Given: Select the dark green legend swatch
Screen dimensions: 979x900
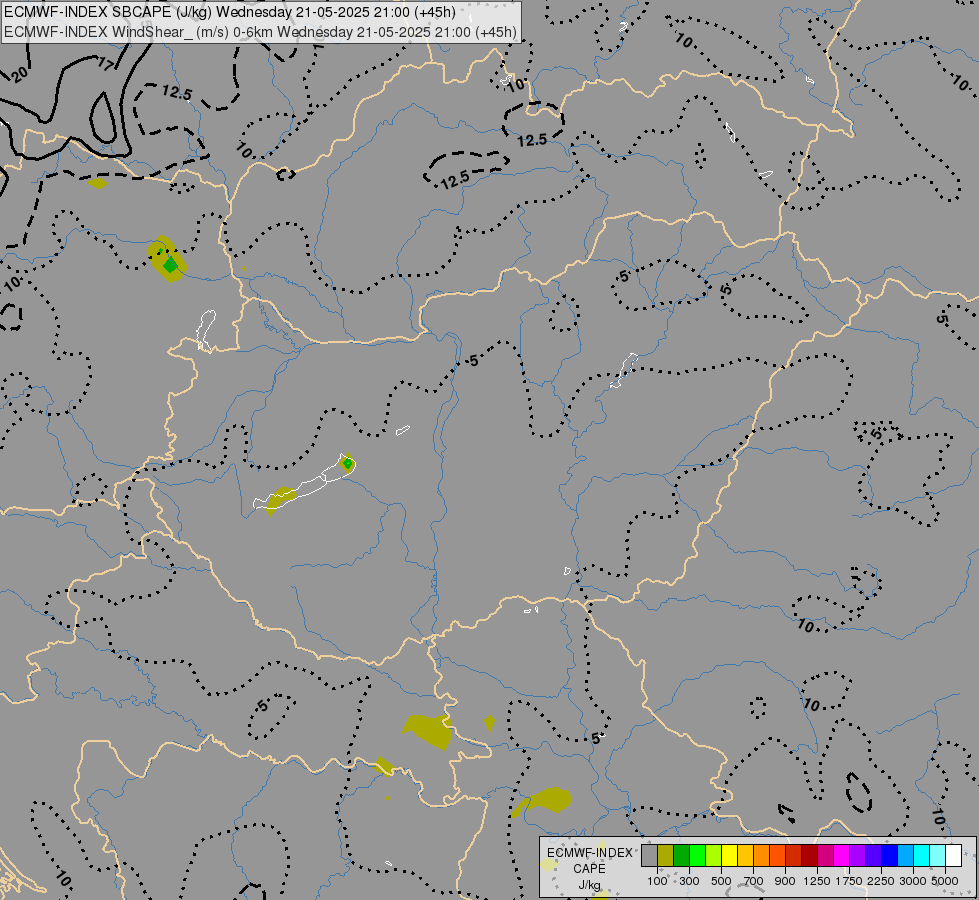Looking at the screenshot, I should (x=681, y=855).
